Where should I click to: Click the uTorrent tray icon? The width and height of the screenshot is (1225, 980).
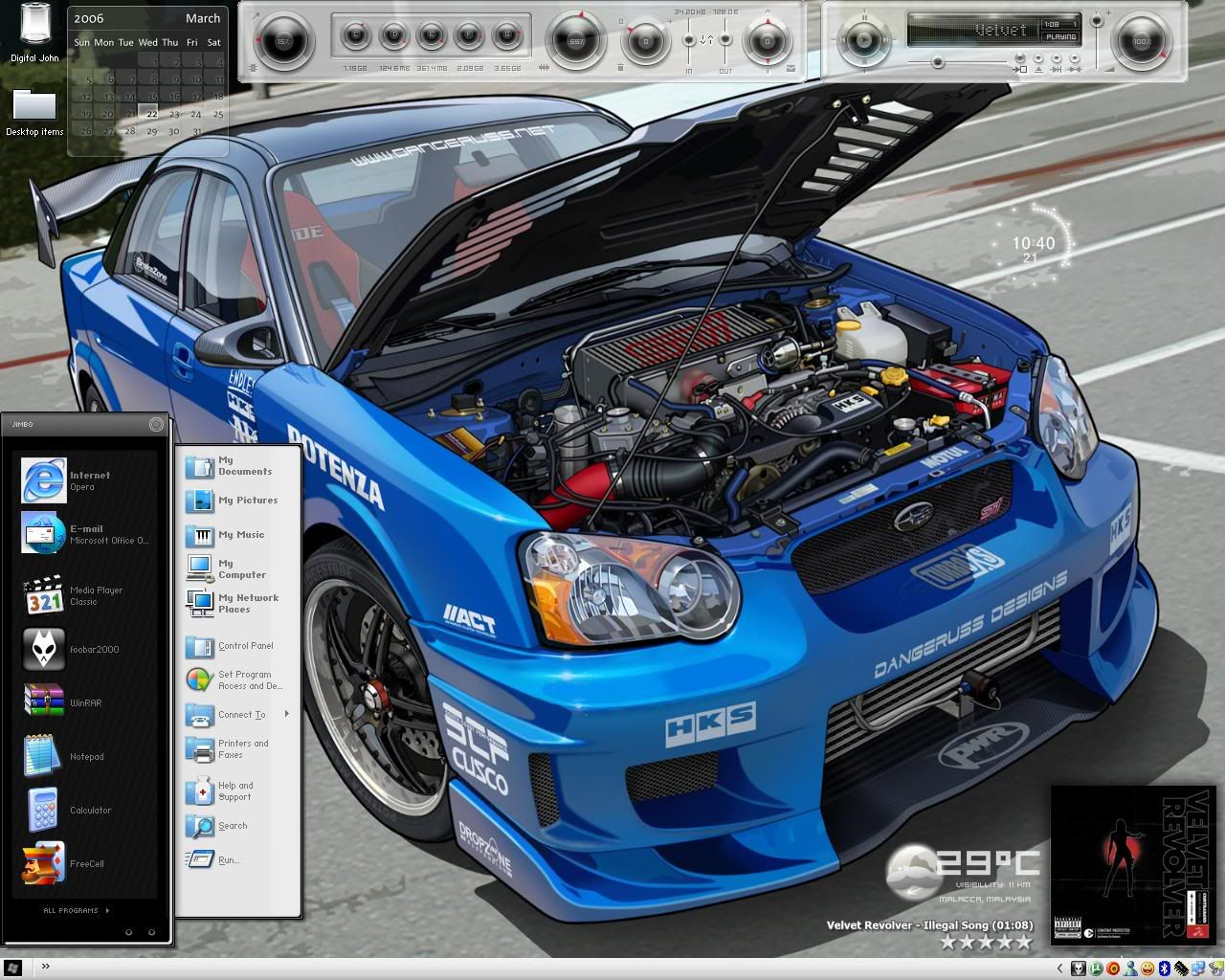point(1096,969)
